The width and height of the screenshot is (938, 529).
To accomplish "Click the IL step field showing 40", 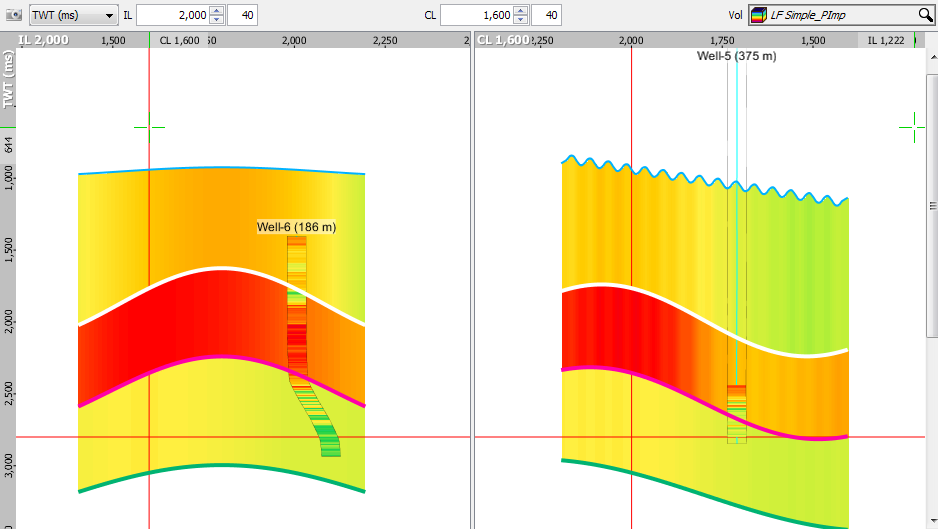I will tap(242, 15).
